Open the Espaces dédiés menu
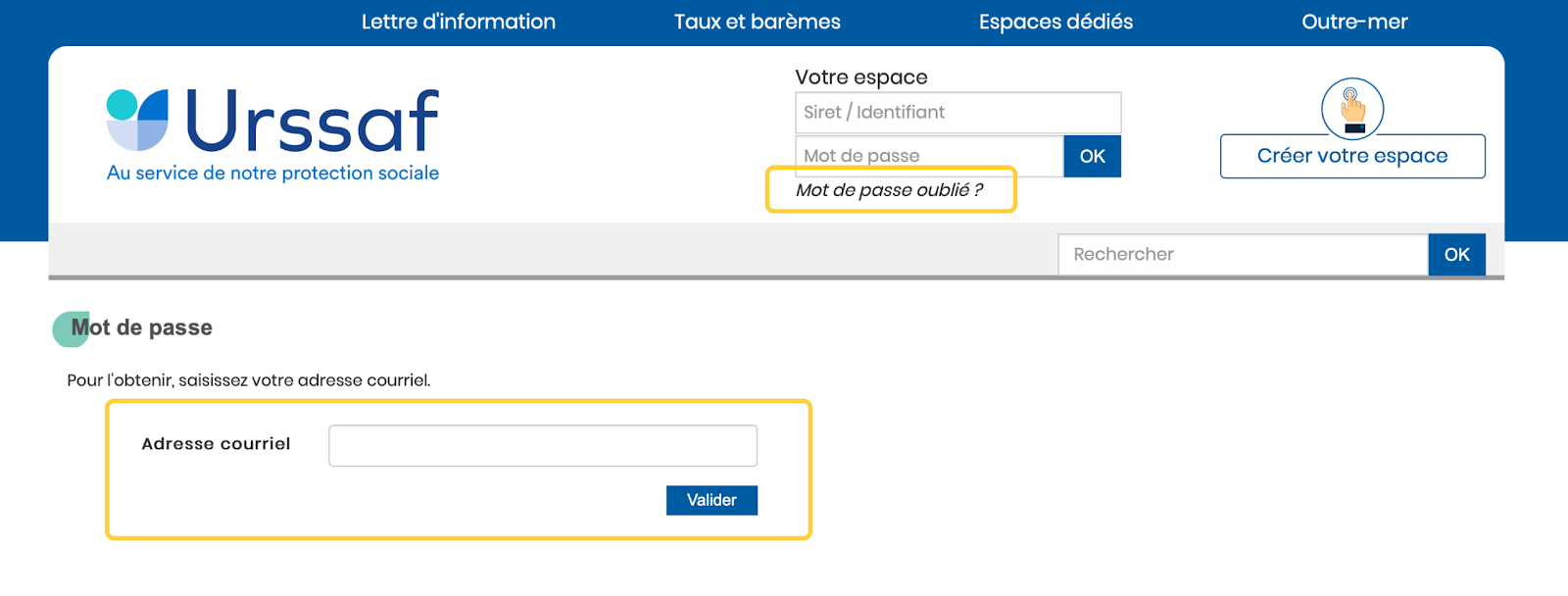This screenshot has width=1568, height=596. coord(1055,22)
